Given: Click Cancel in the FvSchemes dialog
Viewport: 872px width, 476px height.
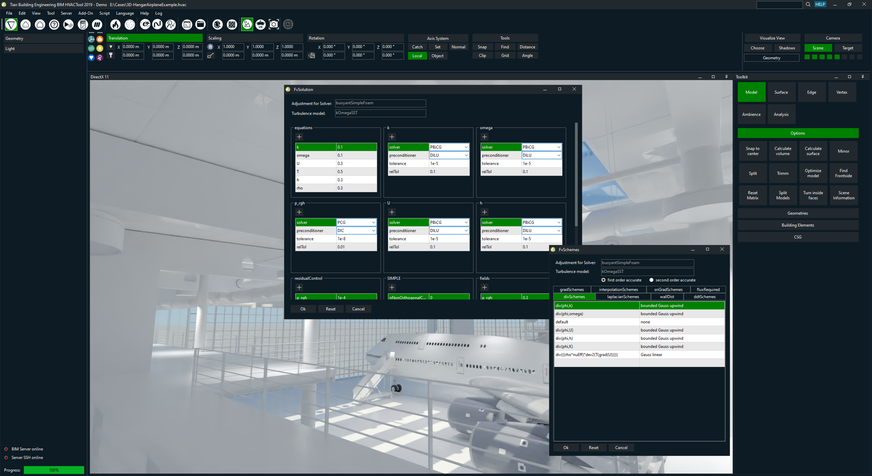Looking at the screenshot, I should click(x=621, y=448).
